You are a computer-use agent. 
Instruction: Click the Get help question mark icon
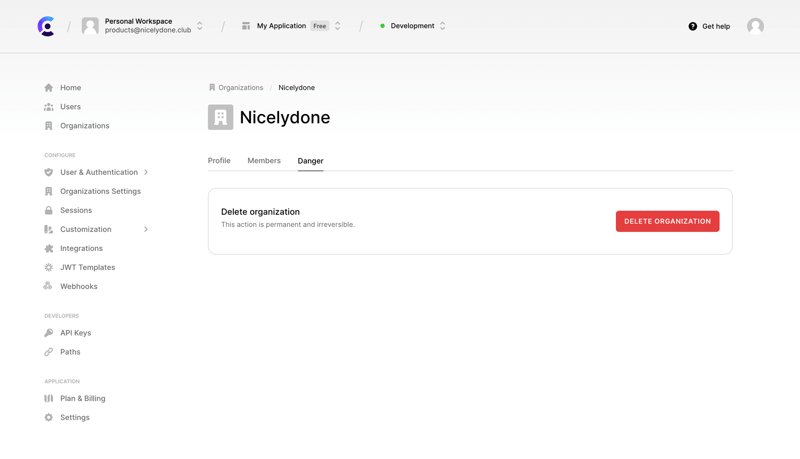tap(692, 27)
